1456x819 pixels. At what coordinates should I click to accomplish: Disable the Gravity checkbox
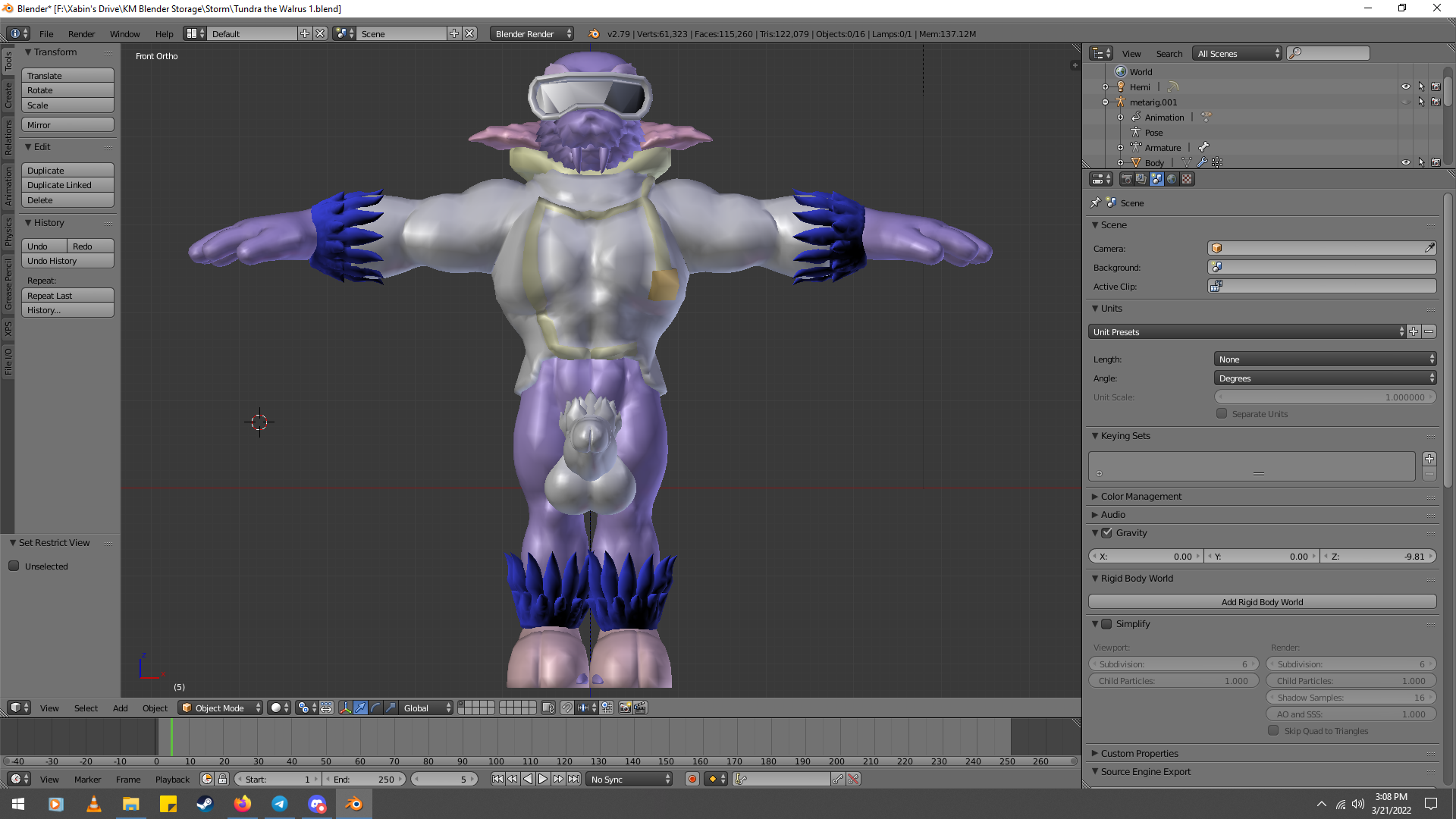pos(1107,533)
